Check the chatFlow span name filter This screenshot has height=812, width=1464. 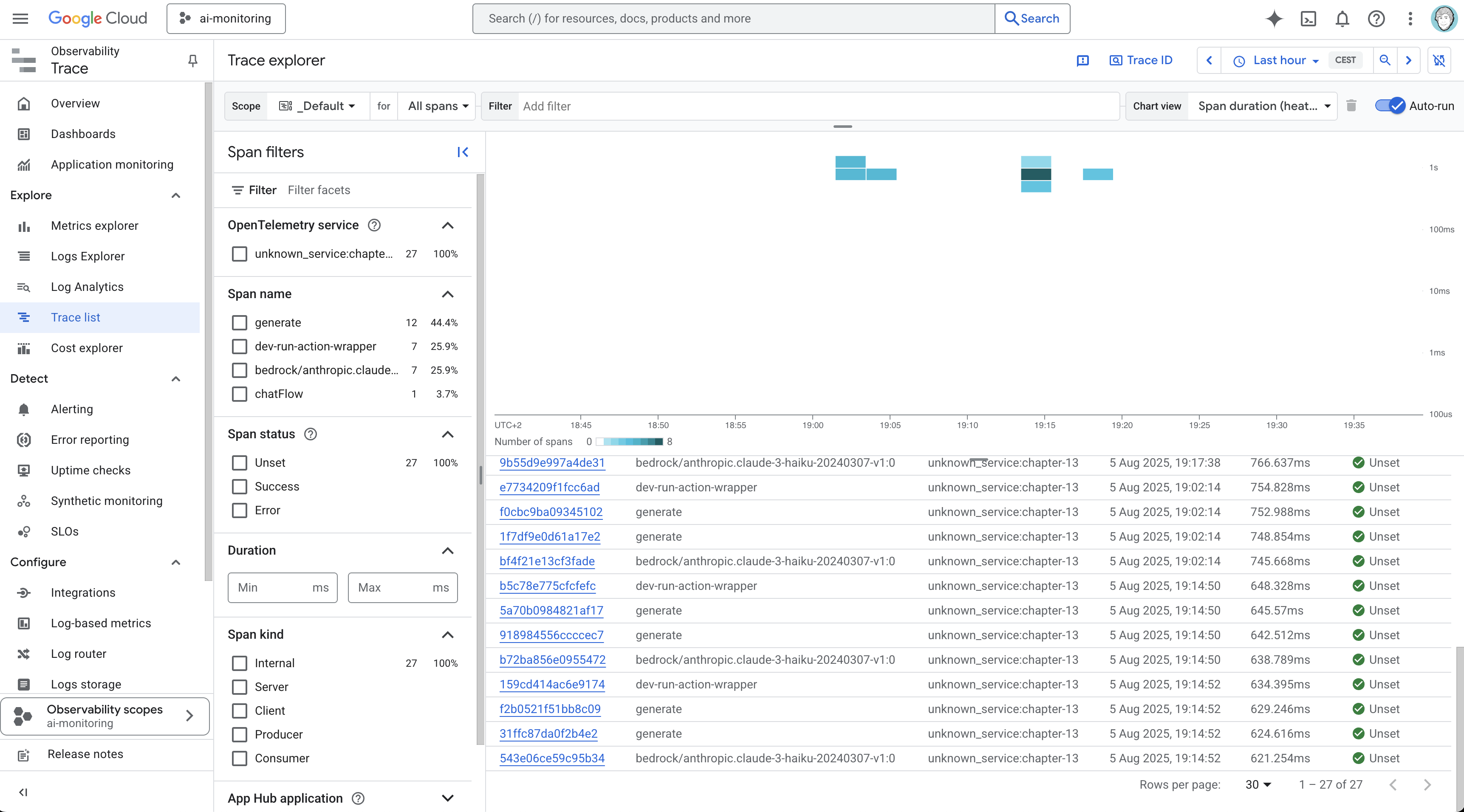(x=239, y=395)
